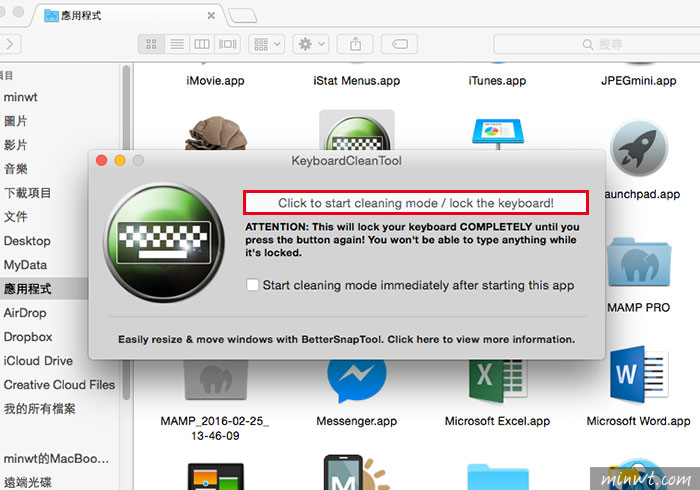Switch Finder to list view

click(177, 44)
